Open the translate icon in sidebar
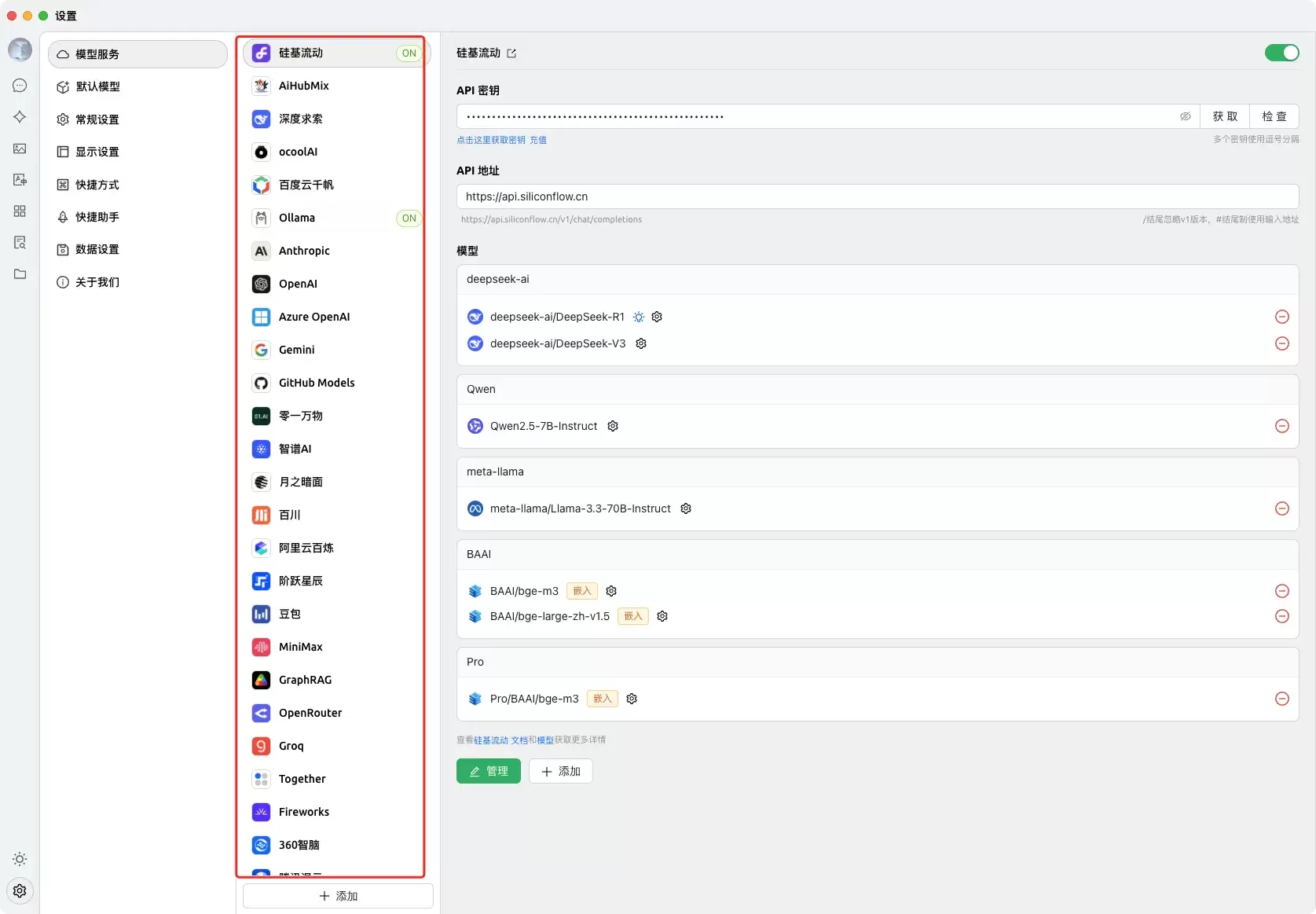The image size is (1316, 914). (x=20, y=180)
